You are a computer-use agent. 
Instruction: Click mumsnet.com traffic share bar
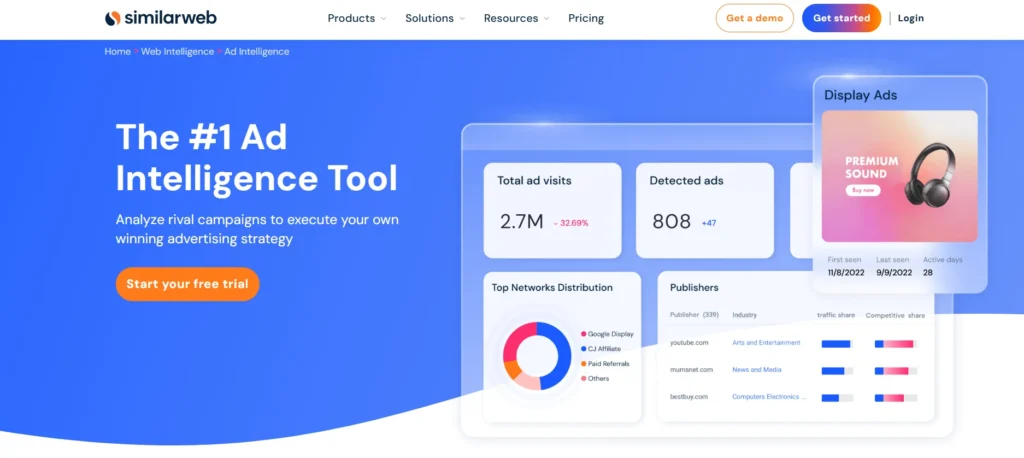click(837, 371)
